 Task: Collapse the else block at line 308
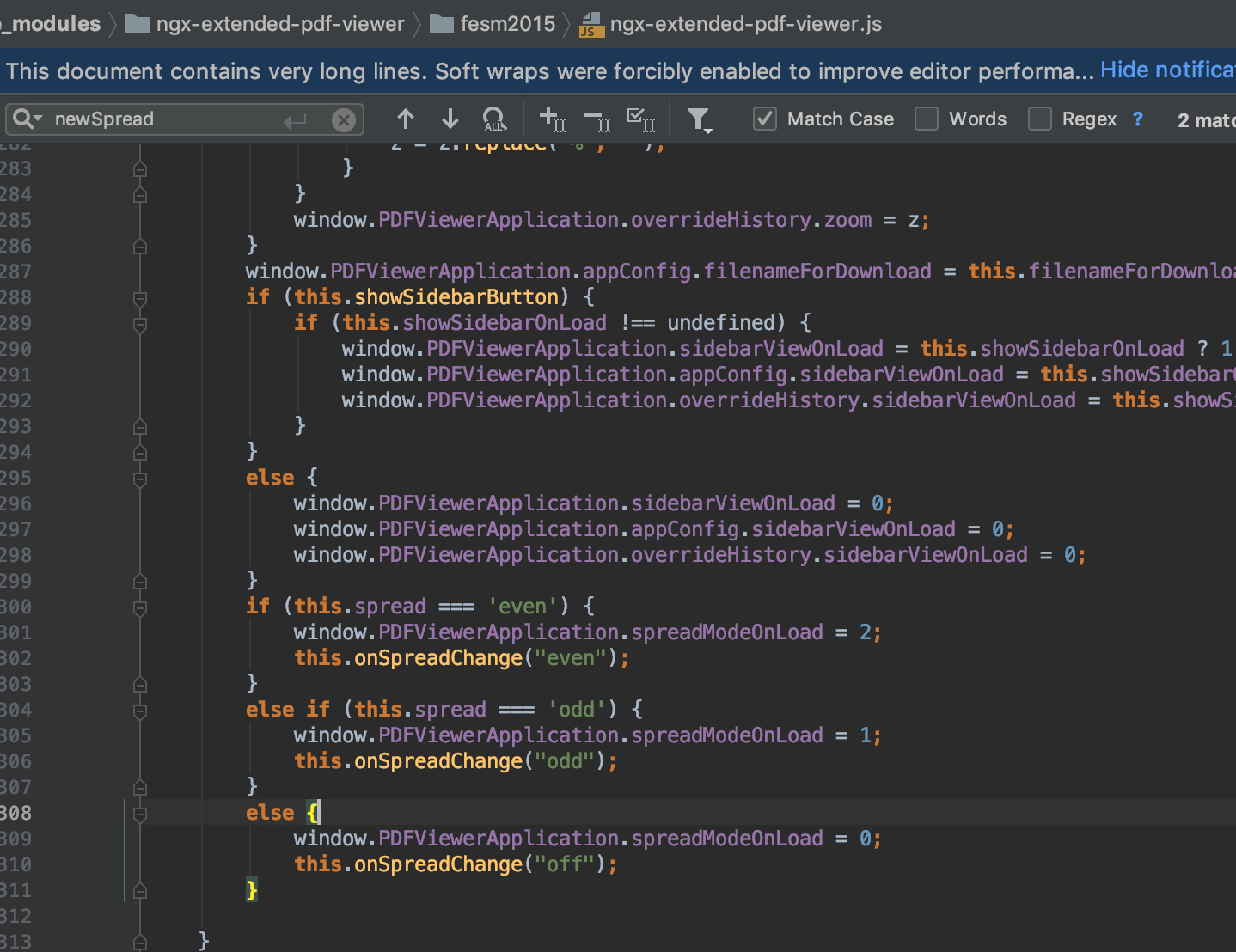click(x=140, y=814)
